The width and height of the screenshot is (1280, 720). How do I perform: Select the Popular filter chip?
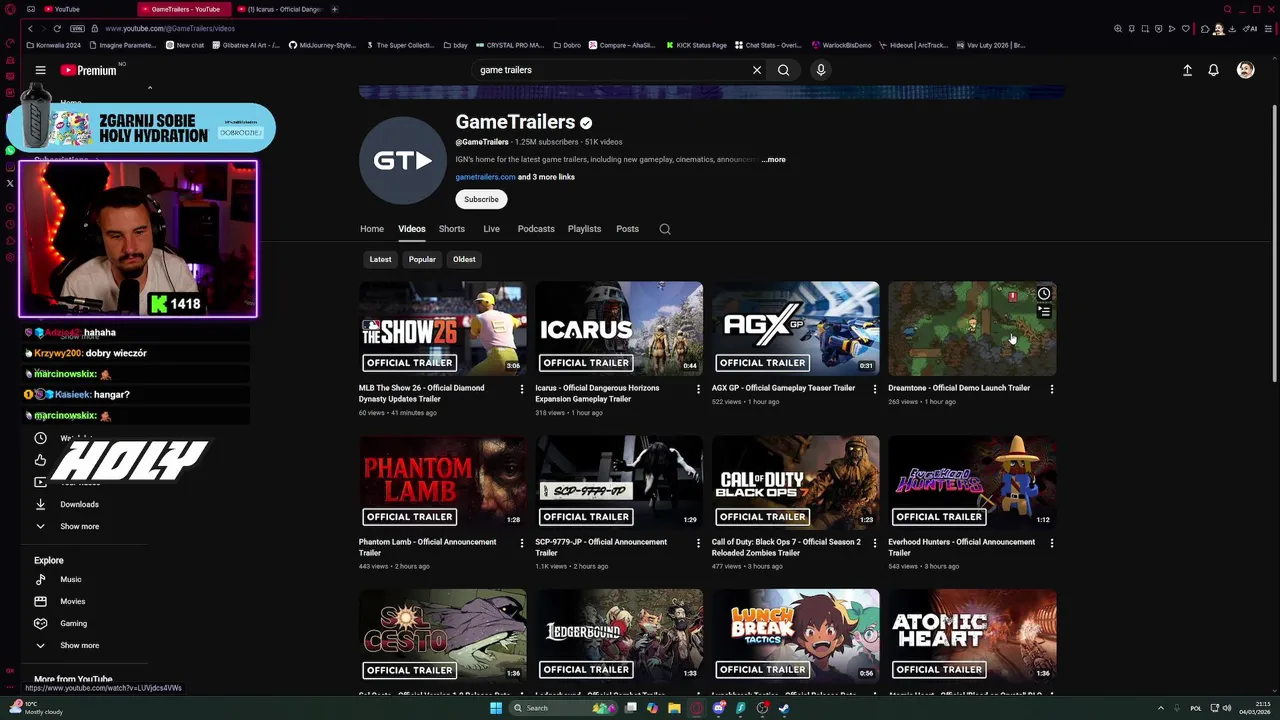pos(422,260)
